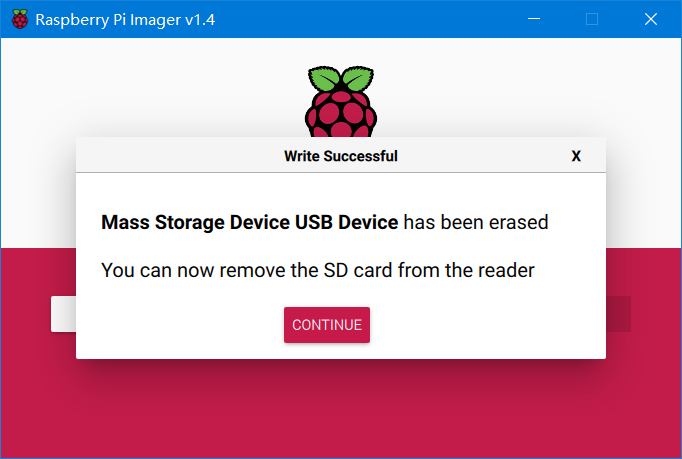Close the Raspberry Pi Imager window
Image resolution: width=682 pixels, height=459 pixels.
click(x=651, y=19)
